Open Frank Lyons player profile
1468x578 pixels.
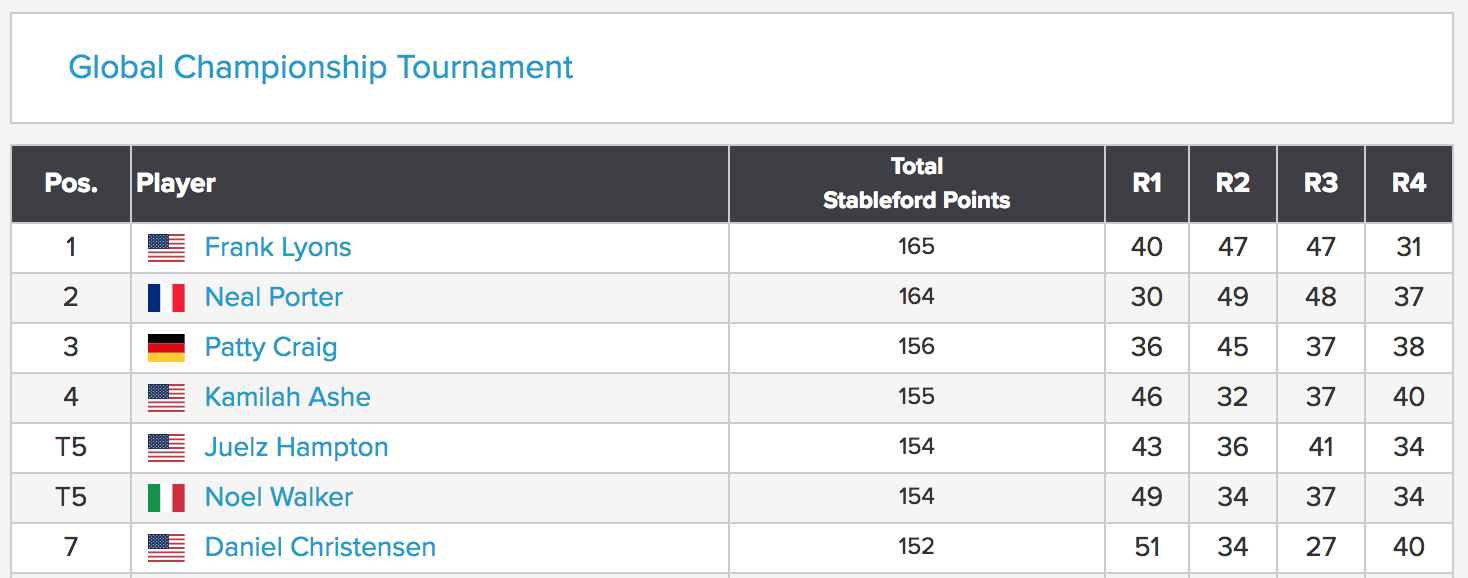[278, 247]
